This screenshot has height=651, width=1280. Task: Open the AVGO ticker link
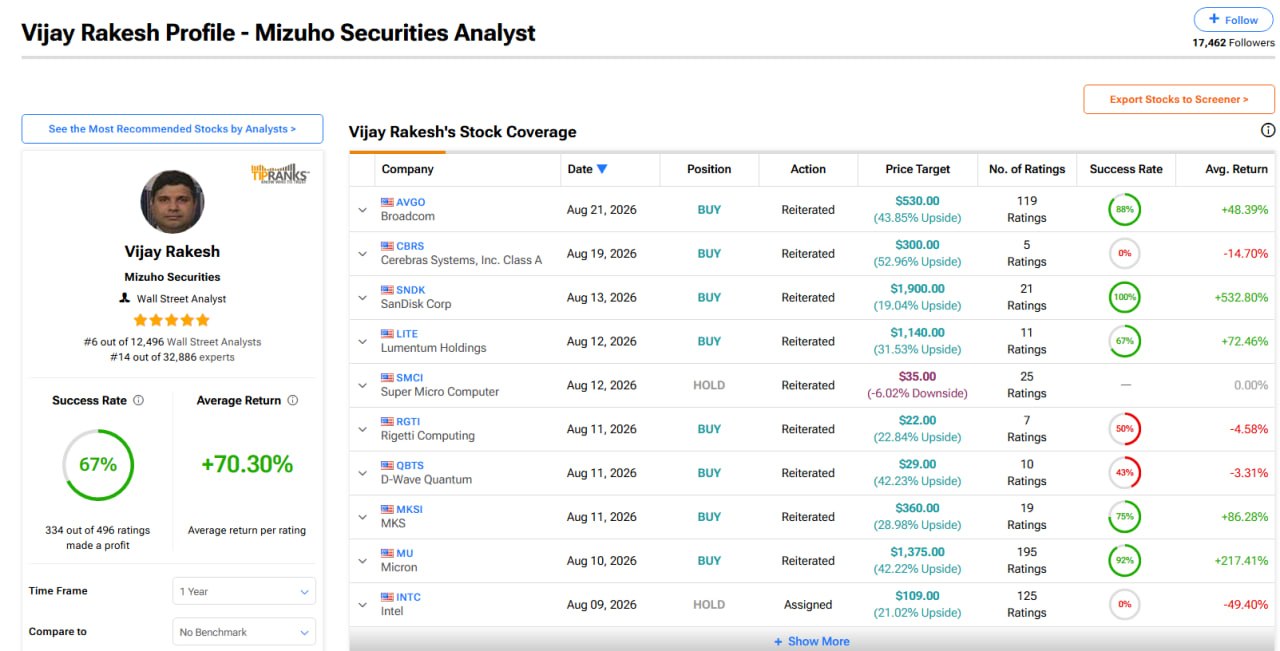(411, 202)
